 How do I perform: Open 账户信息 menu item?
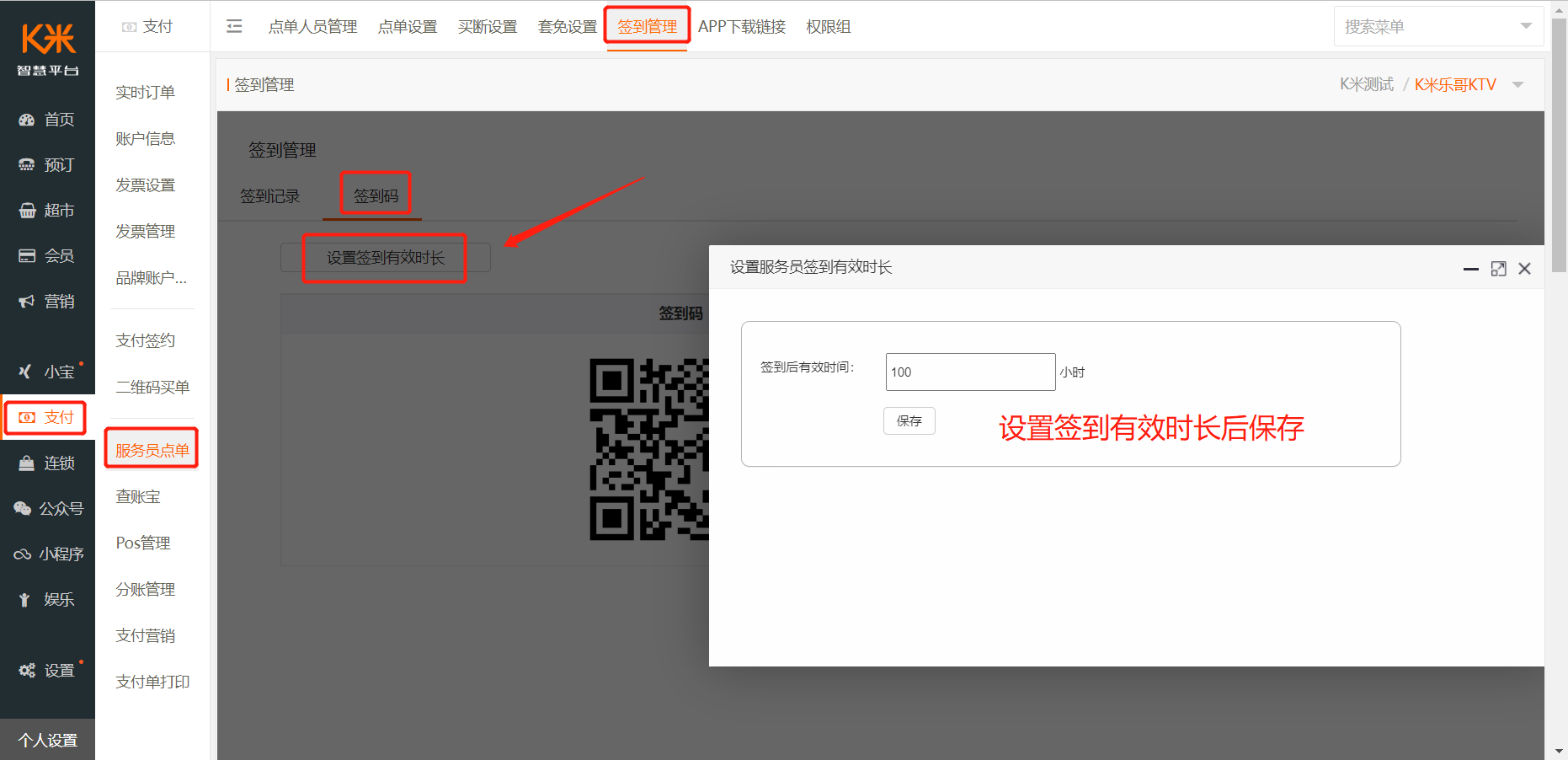pyautogui.click(x=146, y=139)
